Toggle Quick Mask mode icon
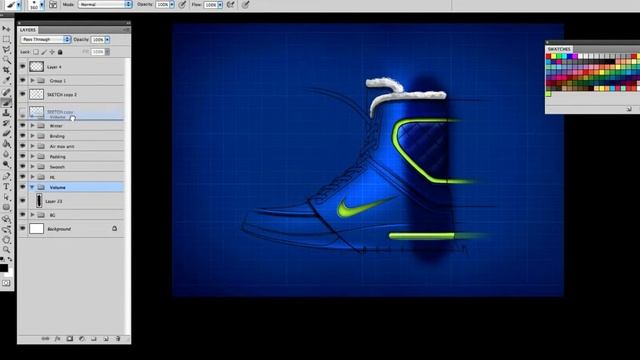The image size is (640, 360). 6,283
